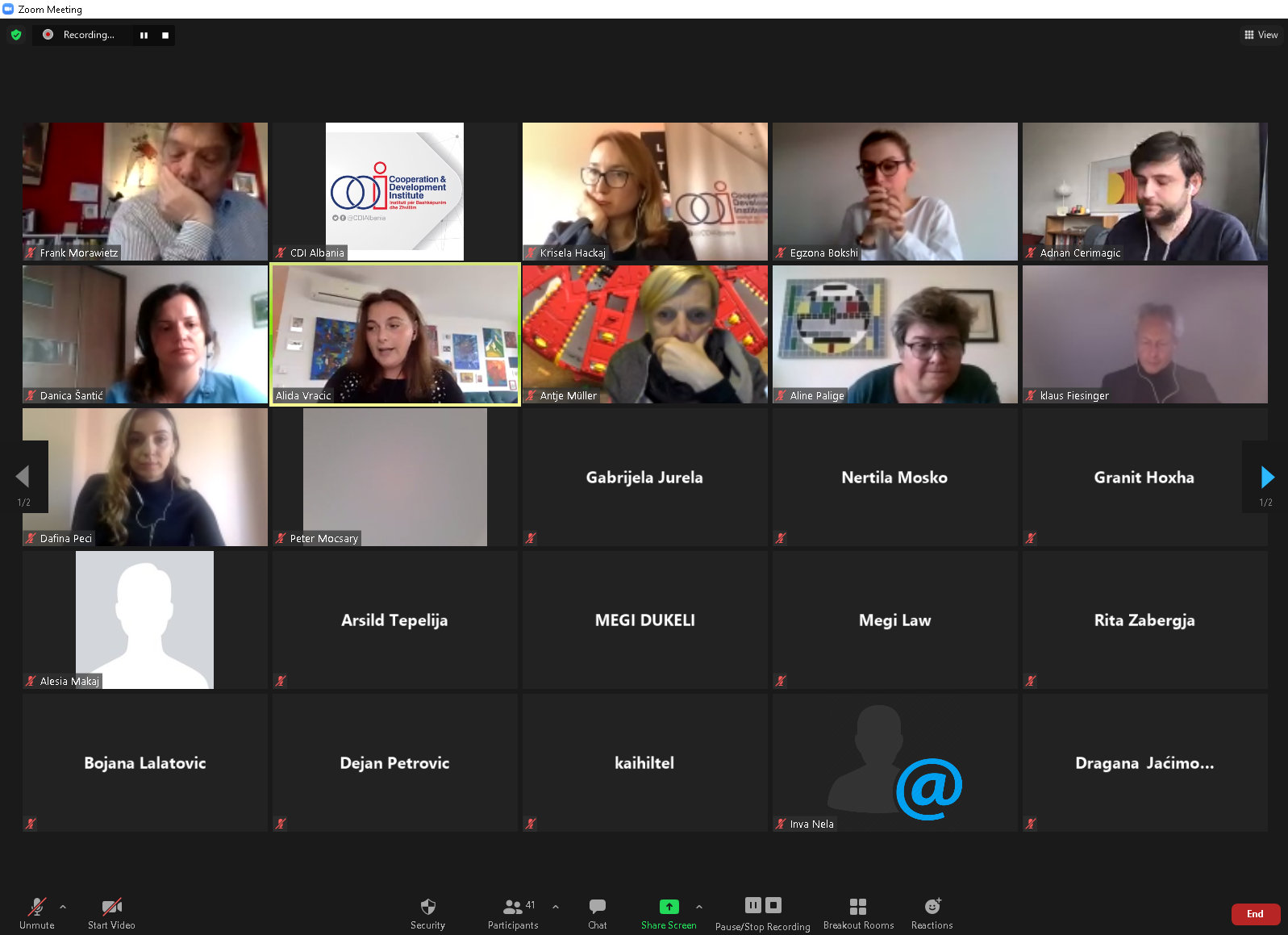Pause recording in bottom toolbar
This screenshot has width=1288, height=935.
pyautogui.click(x=752, y=905)
